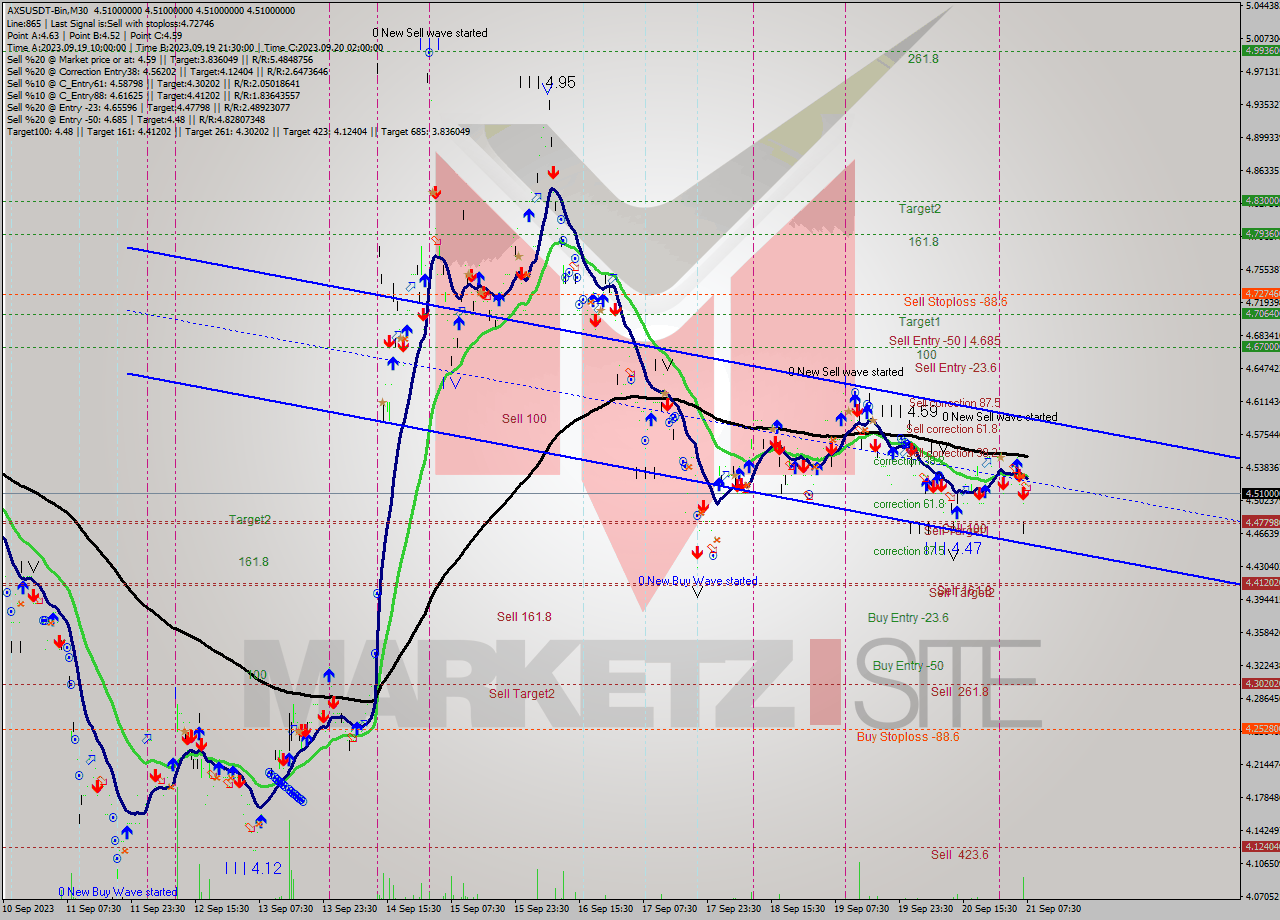Screen dimensions: 1280x920
Task: Click the green 4.70640 price tag
Action: click(1260, 313)
